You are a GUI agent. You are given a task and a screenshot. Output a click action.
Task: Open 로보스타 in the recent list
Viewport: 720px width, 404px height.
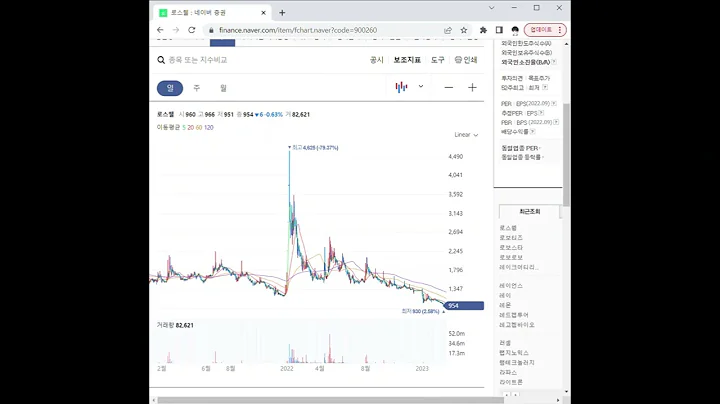pyautogui.click(x=511, y=247)
